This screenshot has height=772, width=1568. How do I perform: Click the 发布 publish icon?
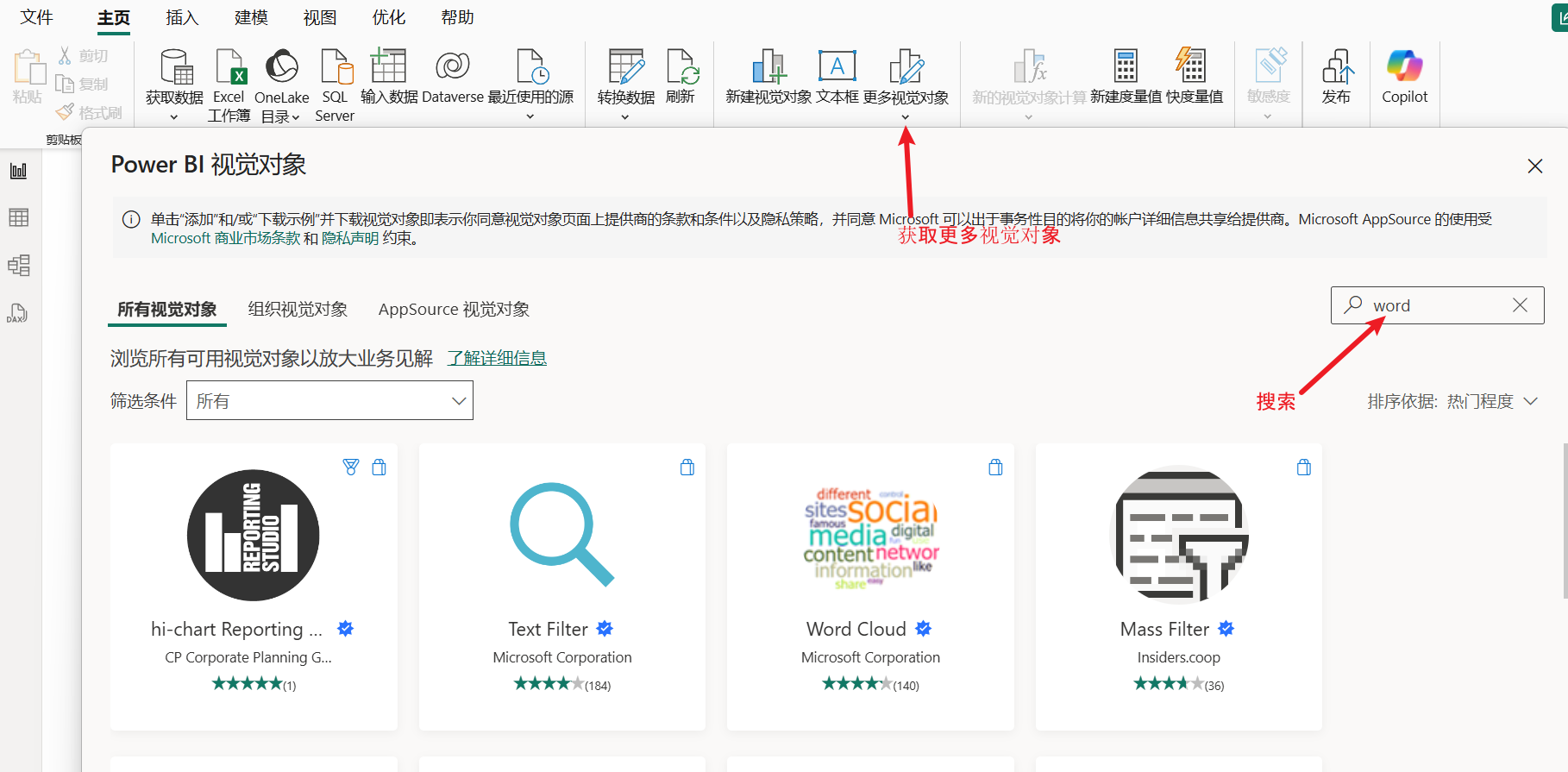click(x=1337, y=66)
